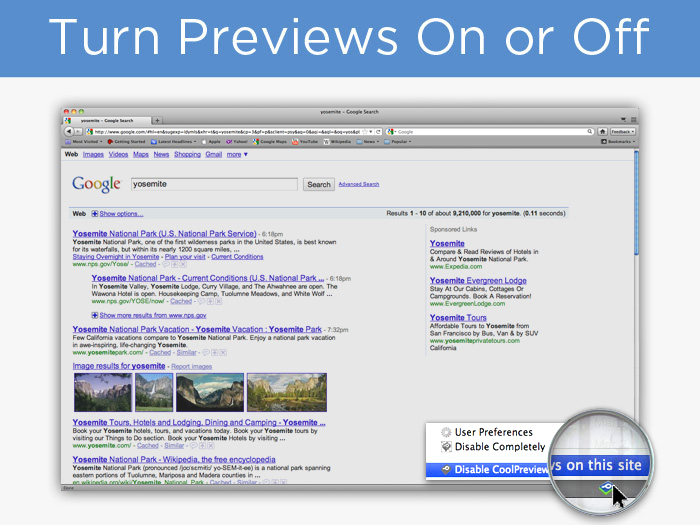This screenshot has height=525, width=700.
Task: Open the Advanced Search link
Action: point(359,184)
